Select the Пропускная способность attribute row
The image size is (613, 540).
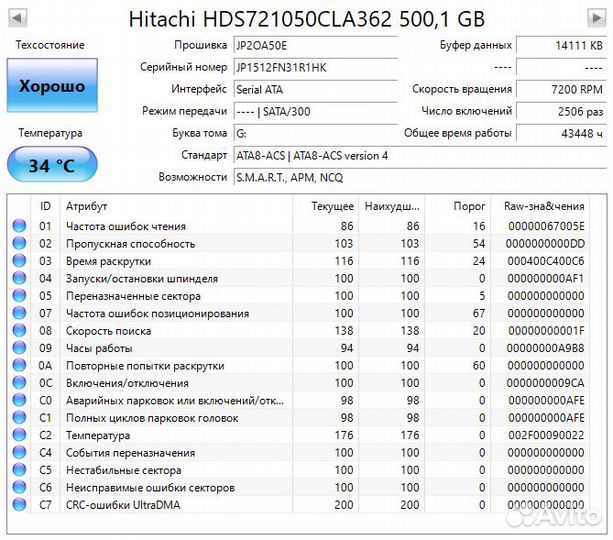coord(299,243)
